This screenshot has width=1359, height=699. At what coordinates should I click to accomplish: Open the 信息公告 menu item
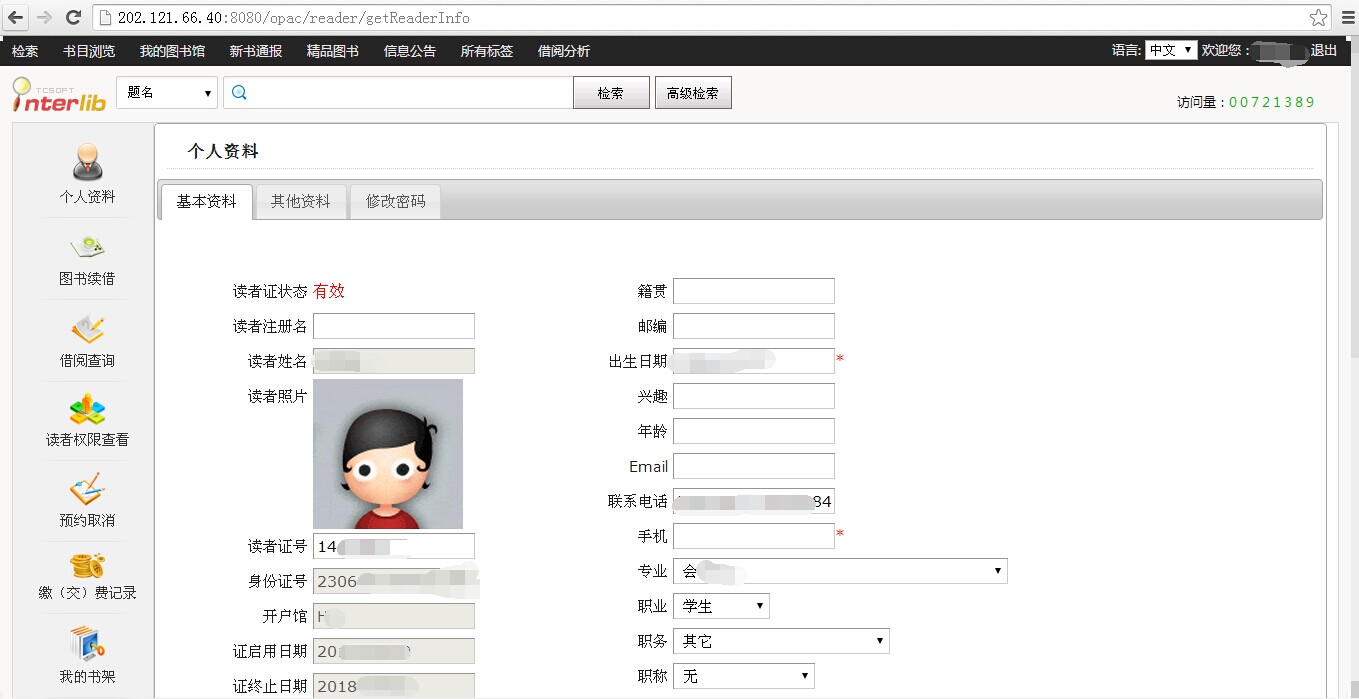pos(410,51)
